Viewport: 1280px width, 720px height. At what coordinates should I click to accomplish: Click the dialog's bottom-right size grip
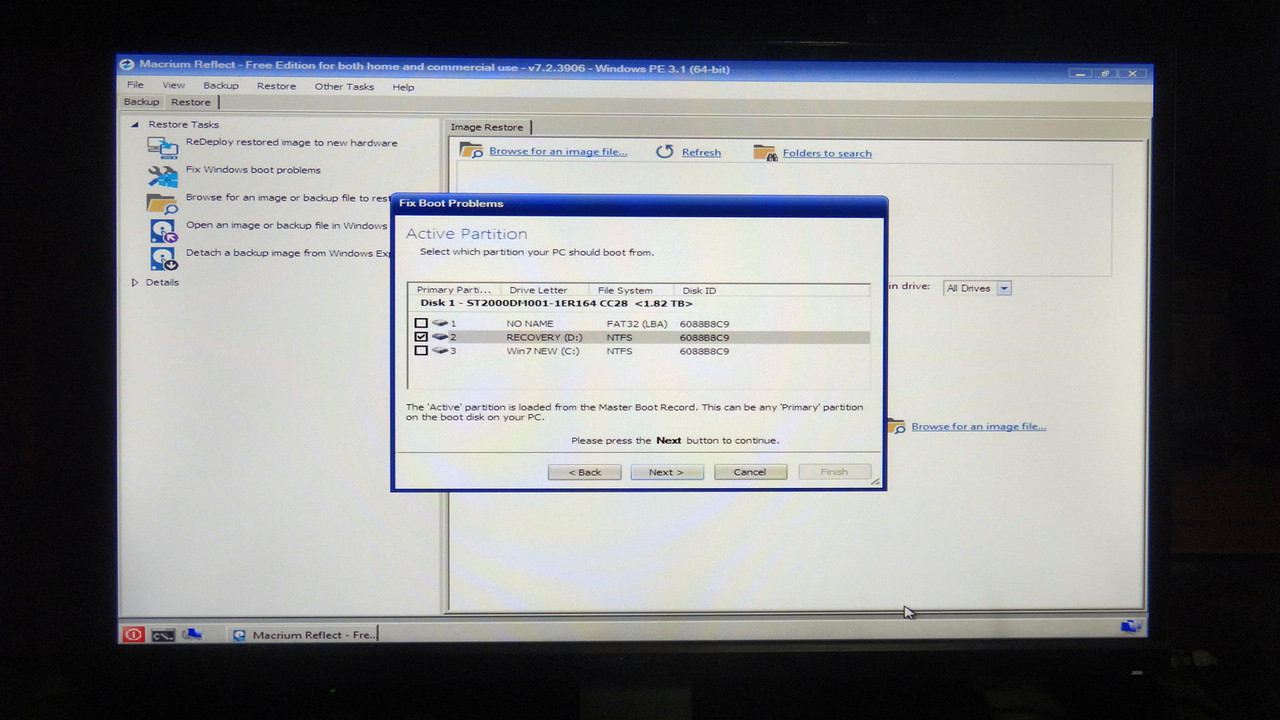(876, 482)
